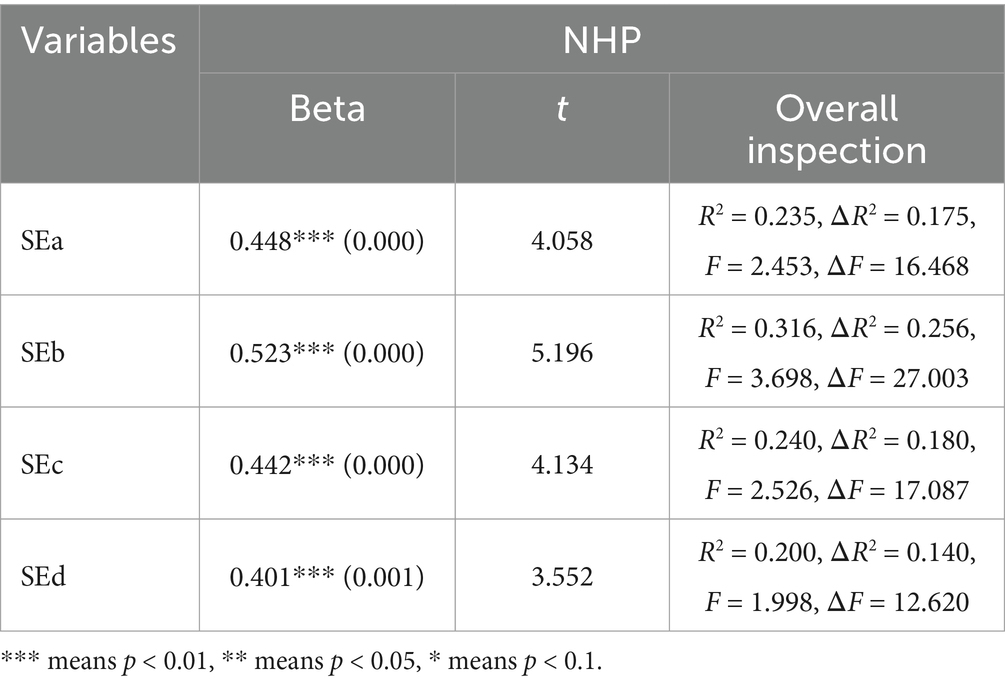Click the cell with ΔF = 12.620
The width and height of the screenshot is (1005, 685).
pyautogui.click(x=836, y=576)
